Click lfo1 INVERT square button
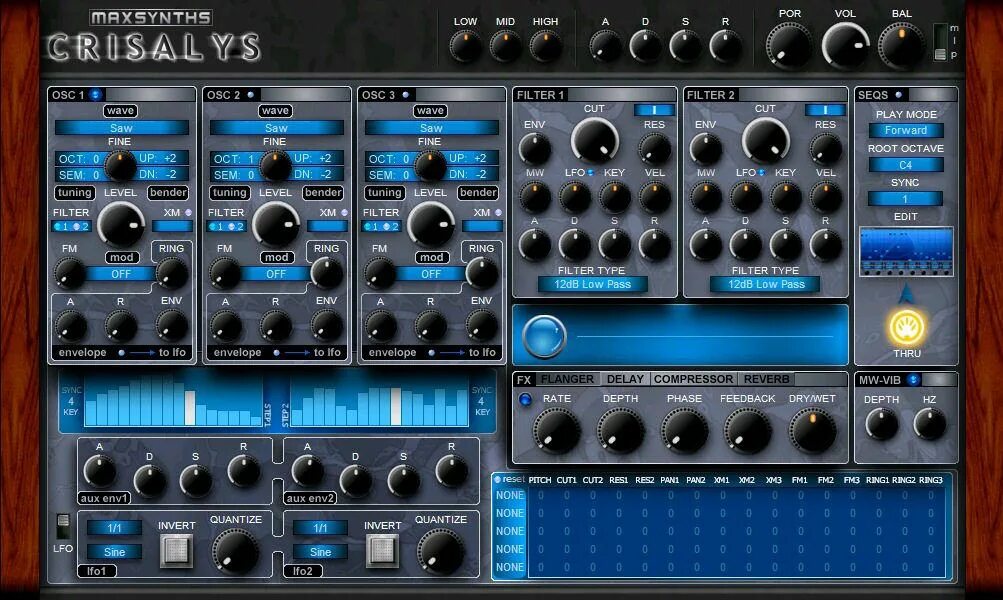 (x=177, y=550)
